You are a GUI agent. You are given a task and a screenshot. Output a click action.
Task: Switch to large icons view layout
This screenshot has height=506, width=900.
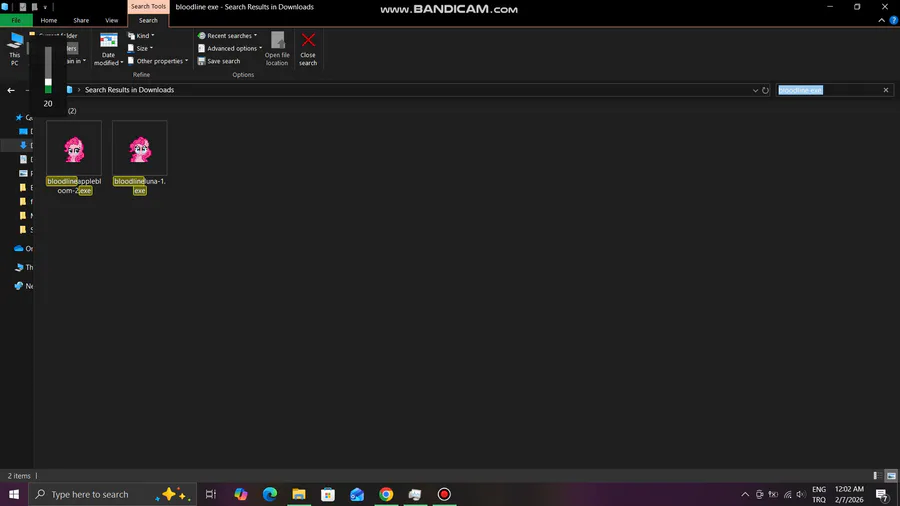(891, 476)
